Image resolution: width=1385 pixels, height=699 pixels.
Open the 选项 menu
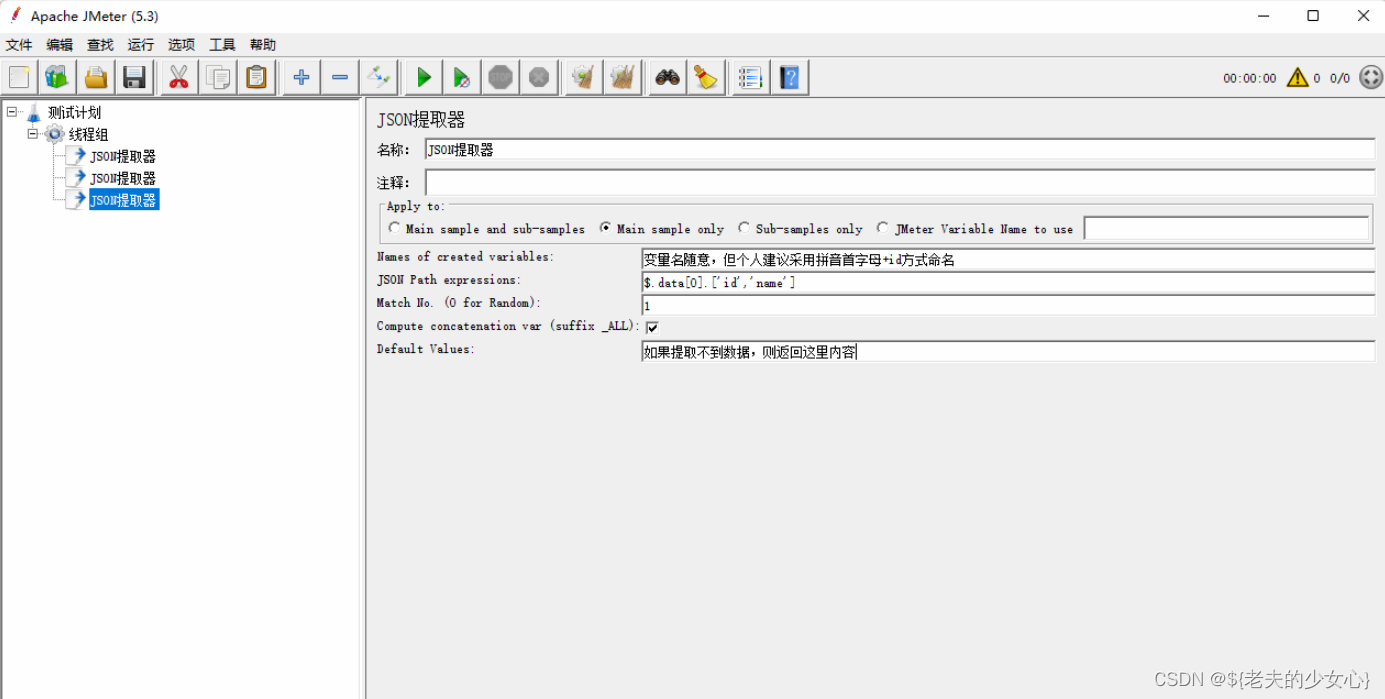pyautogui.click(x=181, y=45)
